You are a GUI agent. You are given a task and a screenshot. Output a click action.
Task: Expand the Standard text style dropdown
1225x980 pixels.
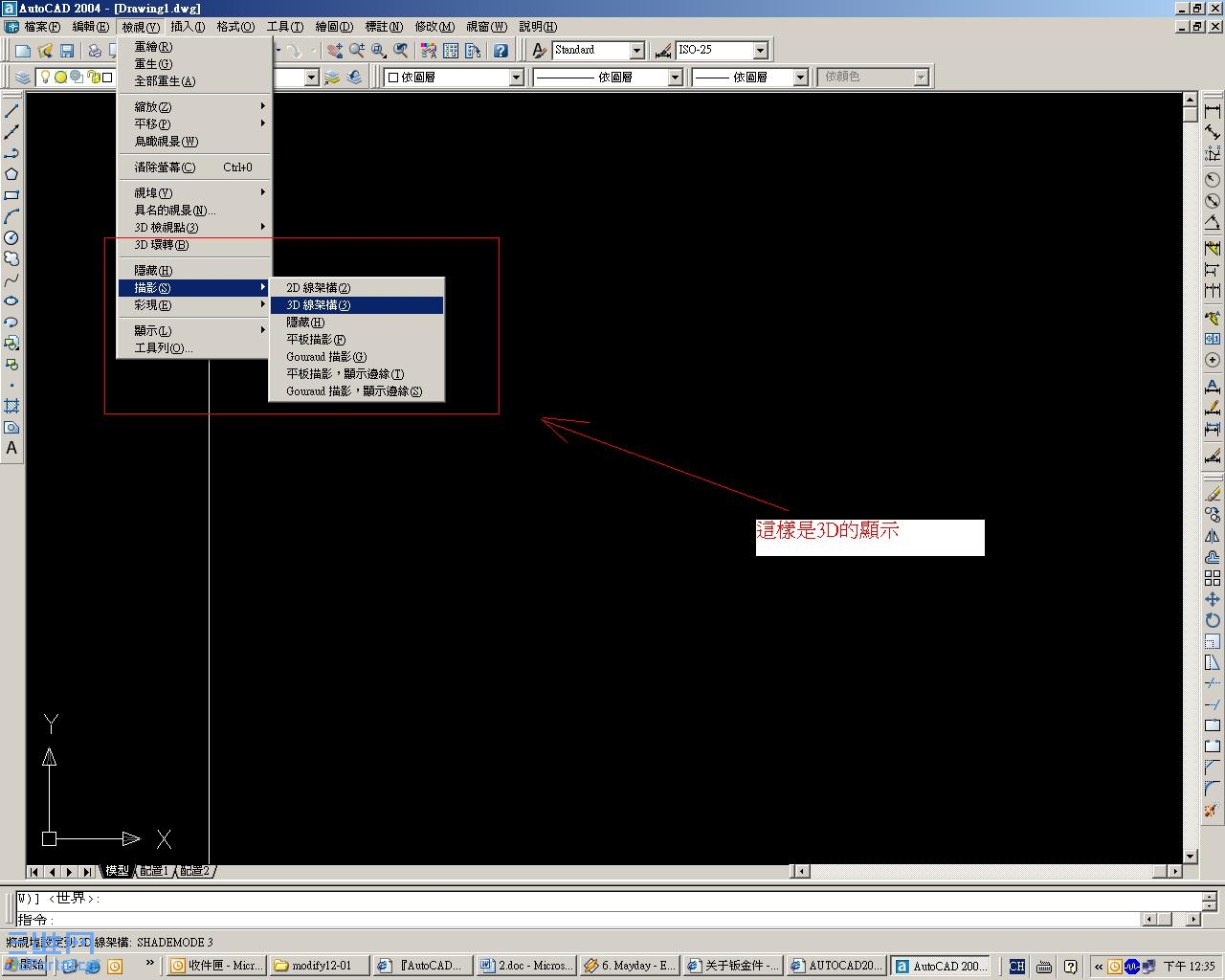(x=636, y=50)
